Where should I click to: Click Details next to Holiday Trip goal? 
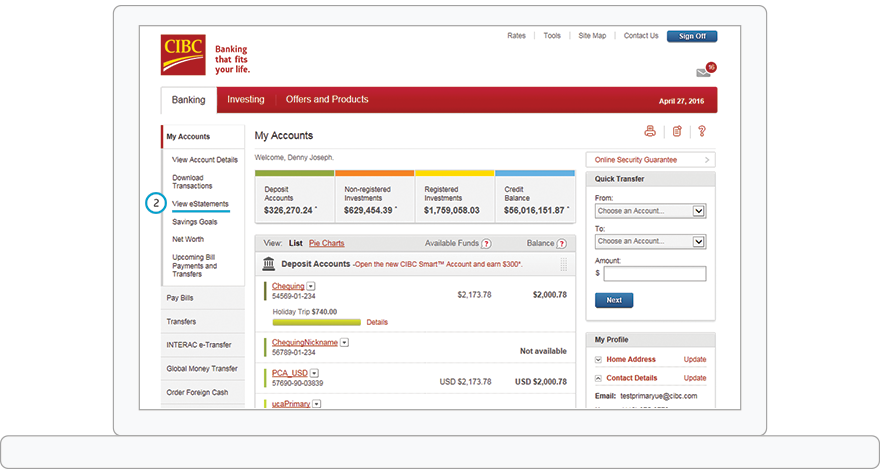click(x=377, y=322)
